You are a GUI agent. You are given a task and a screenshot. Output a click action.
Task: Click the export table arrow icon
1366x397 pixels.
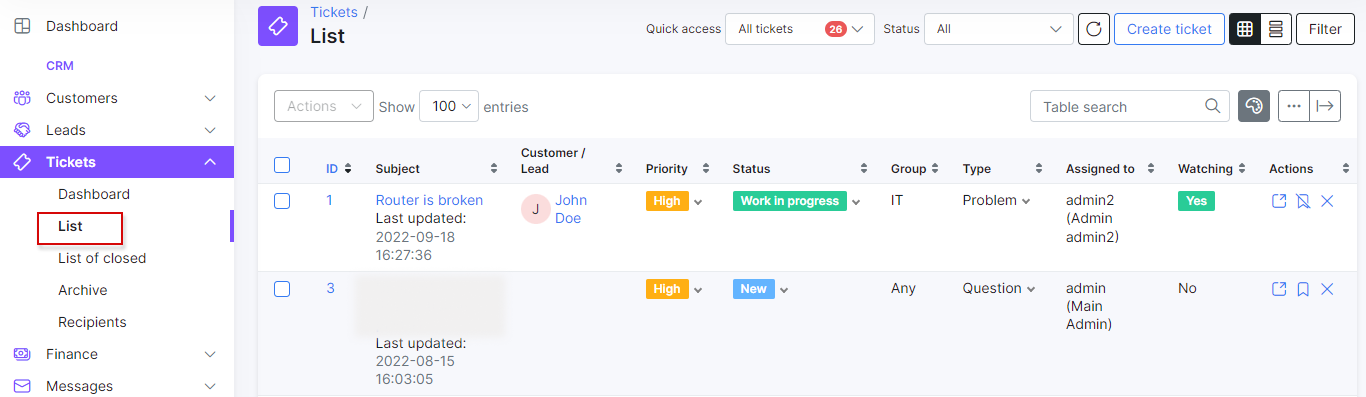point(1325,106)
